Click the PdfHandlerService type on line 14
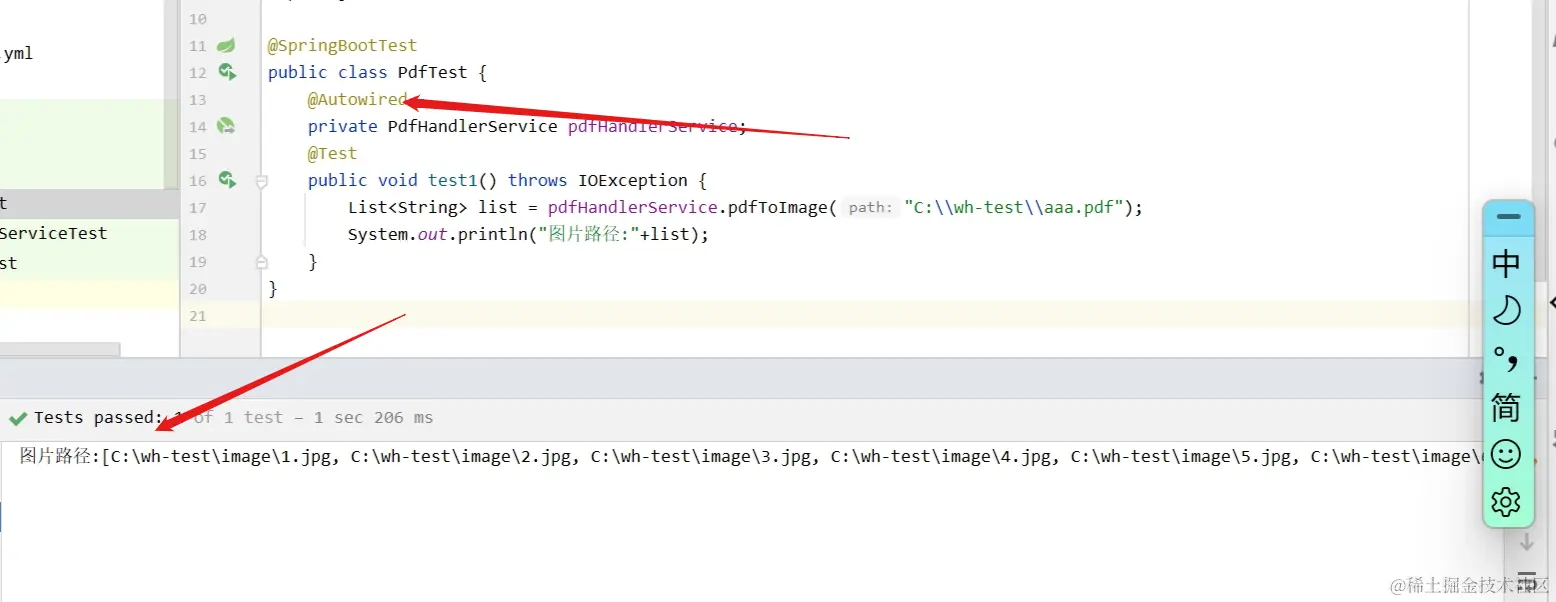This screenshot has width=1556, height=602. pos(472,126)
